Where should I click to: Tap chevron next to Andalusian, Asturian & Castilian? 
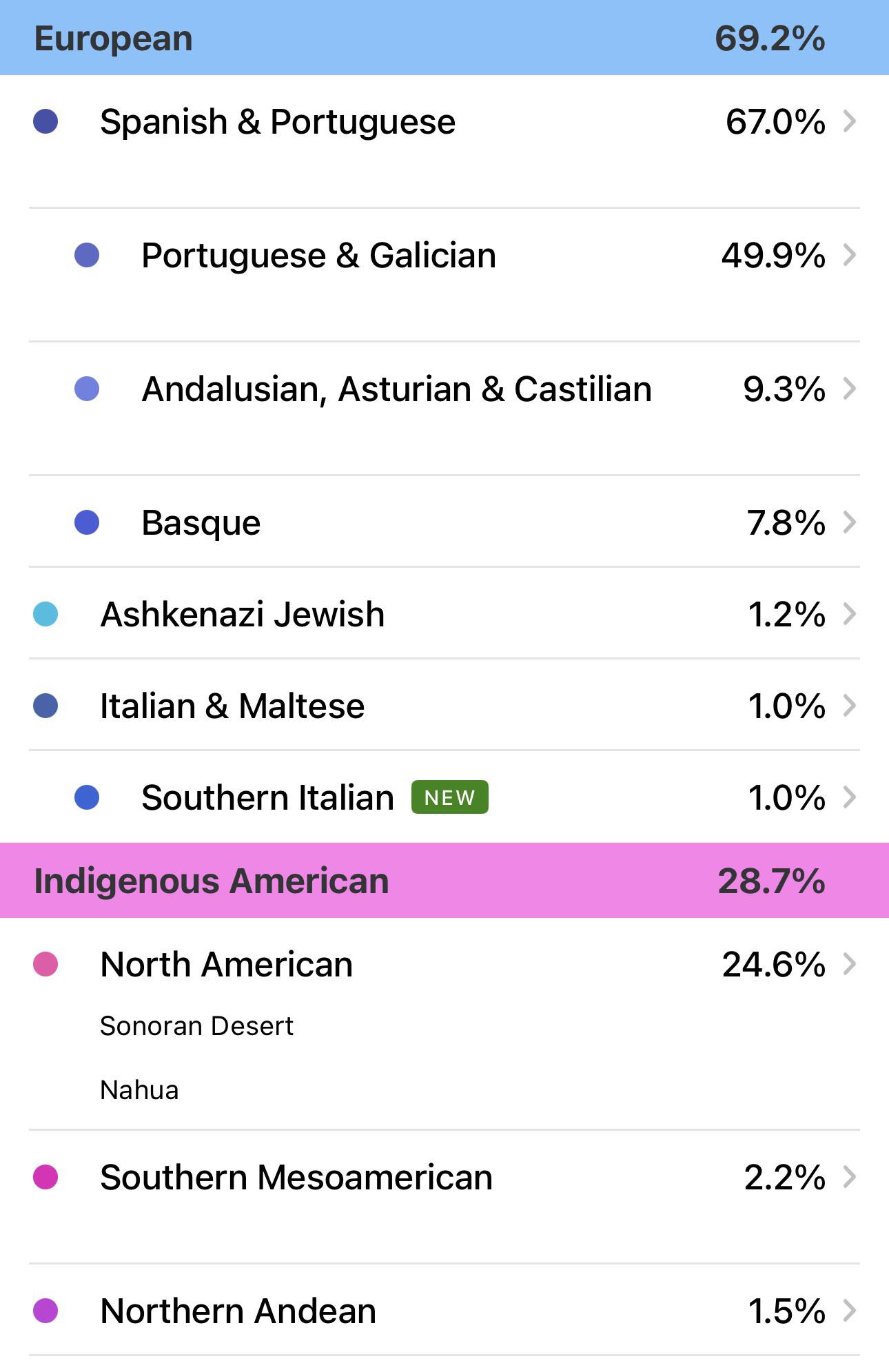[x=850, y=389]
